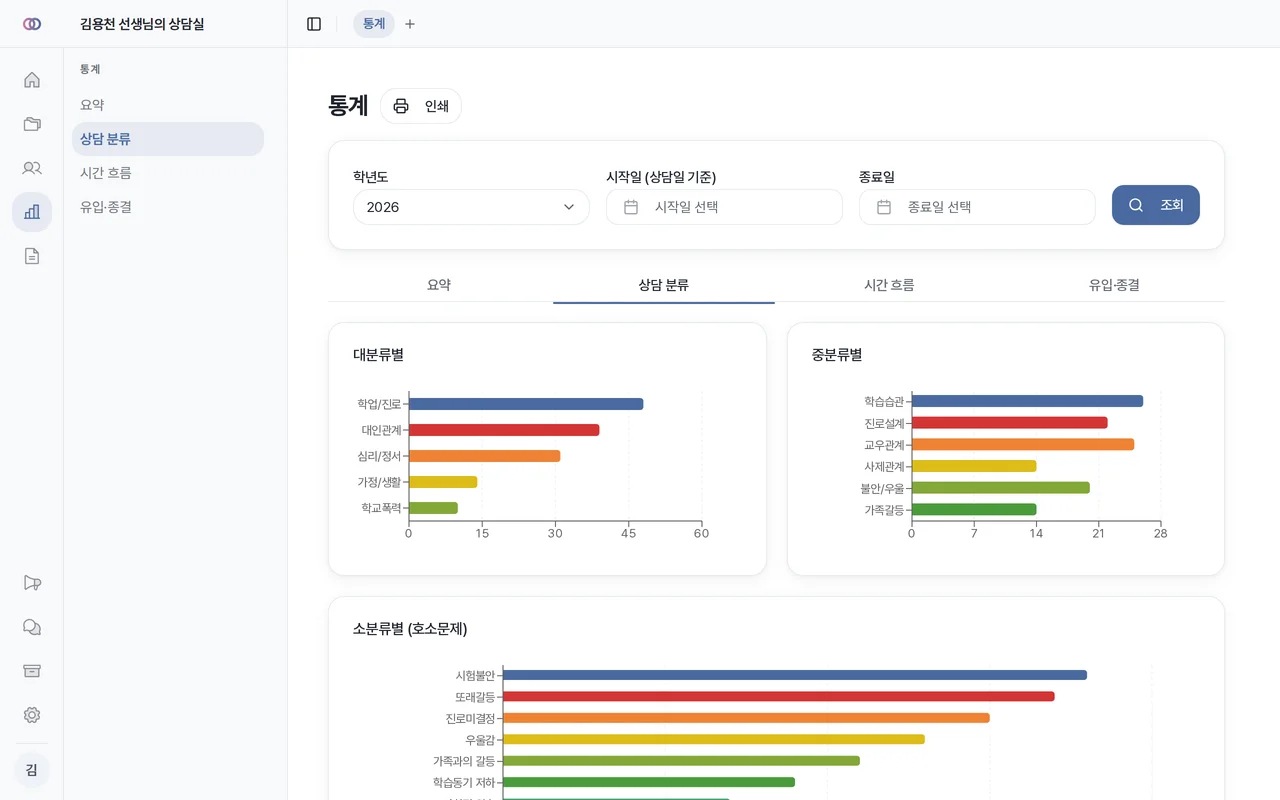This screenshot has height=800, width=1280.
Task: Click the 통계 side menu header
Action: point(90,69)
